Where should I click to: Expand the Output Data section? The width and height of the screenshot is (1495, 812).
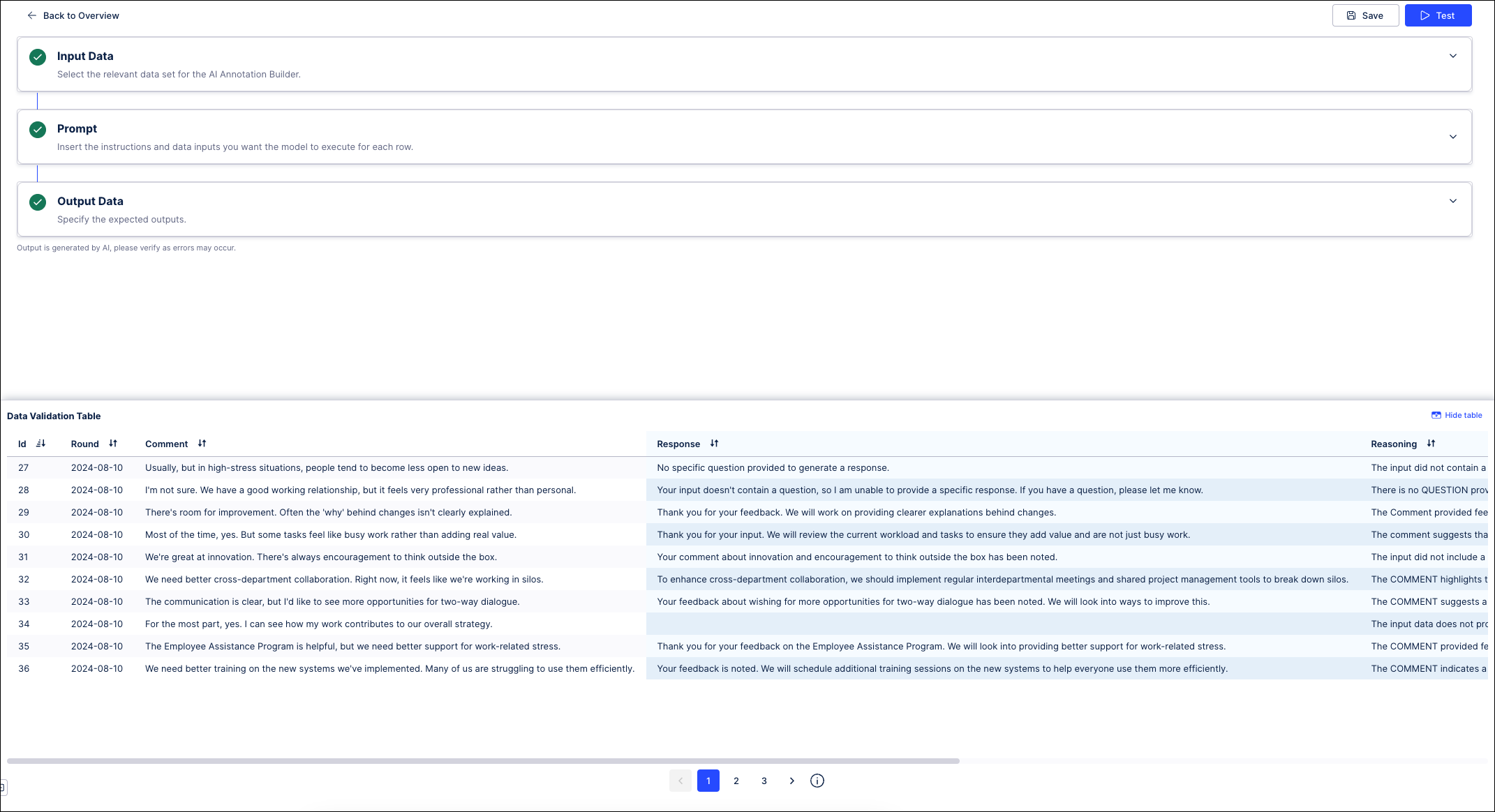tap(1452, 201)
